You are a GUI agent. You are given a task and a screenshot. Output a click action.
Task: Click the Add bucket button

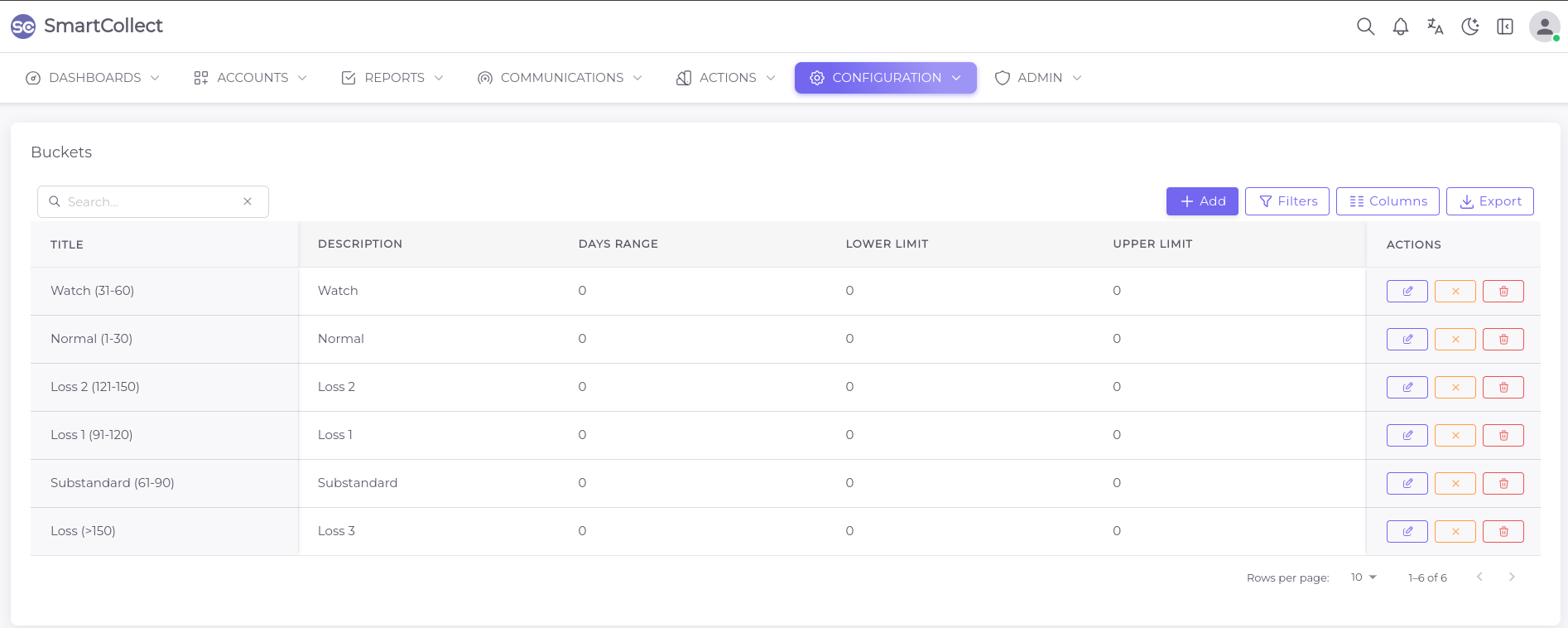[x=1201, y=201]
